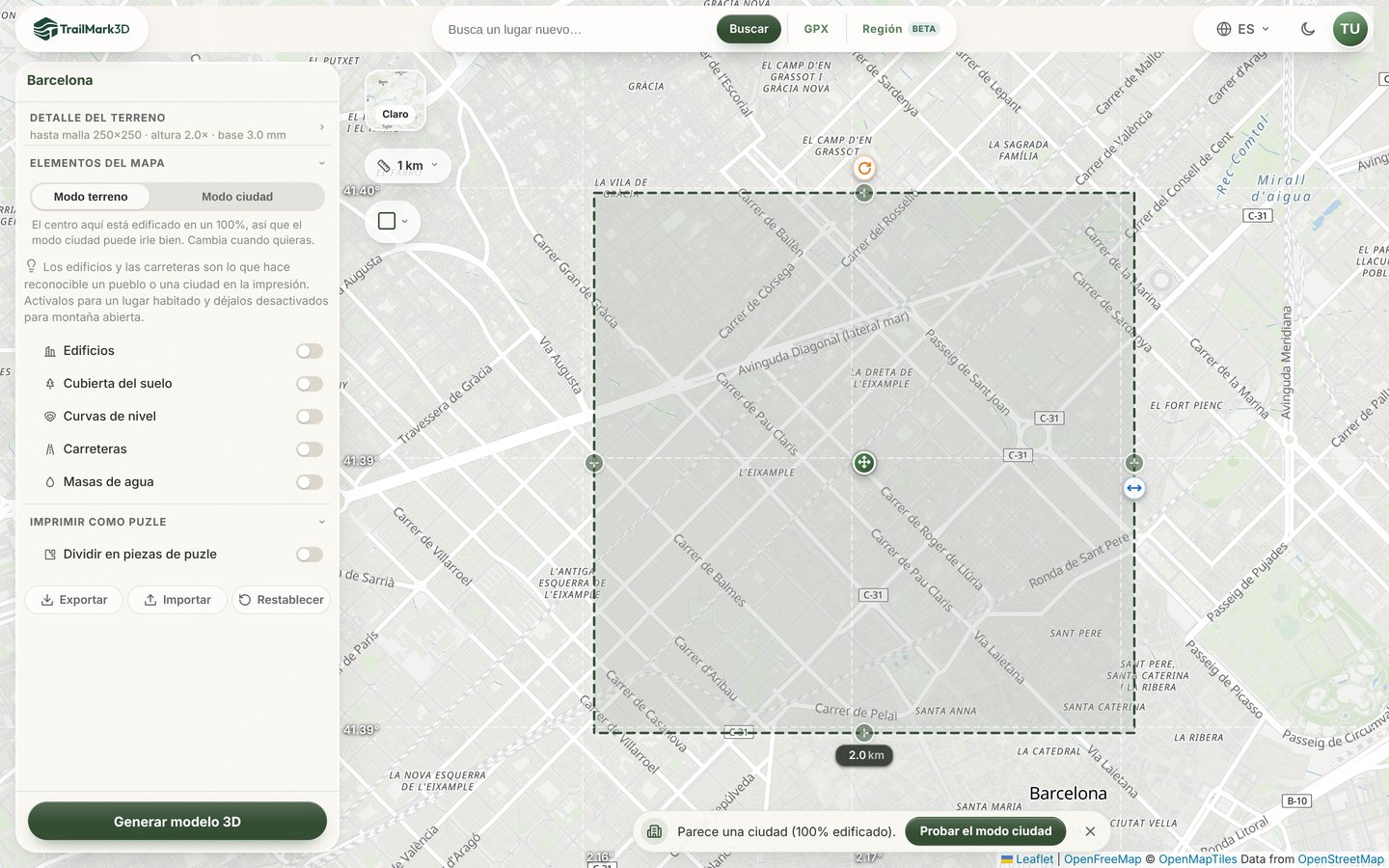Click the Curvas de nivel contour icon
The image size is (1389, 868).
coord(50,417)
